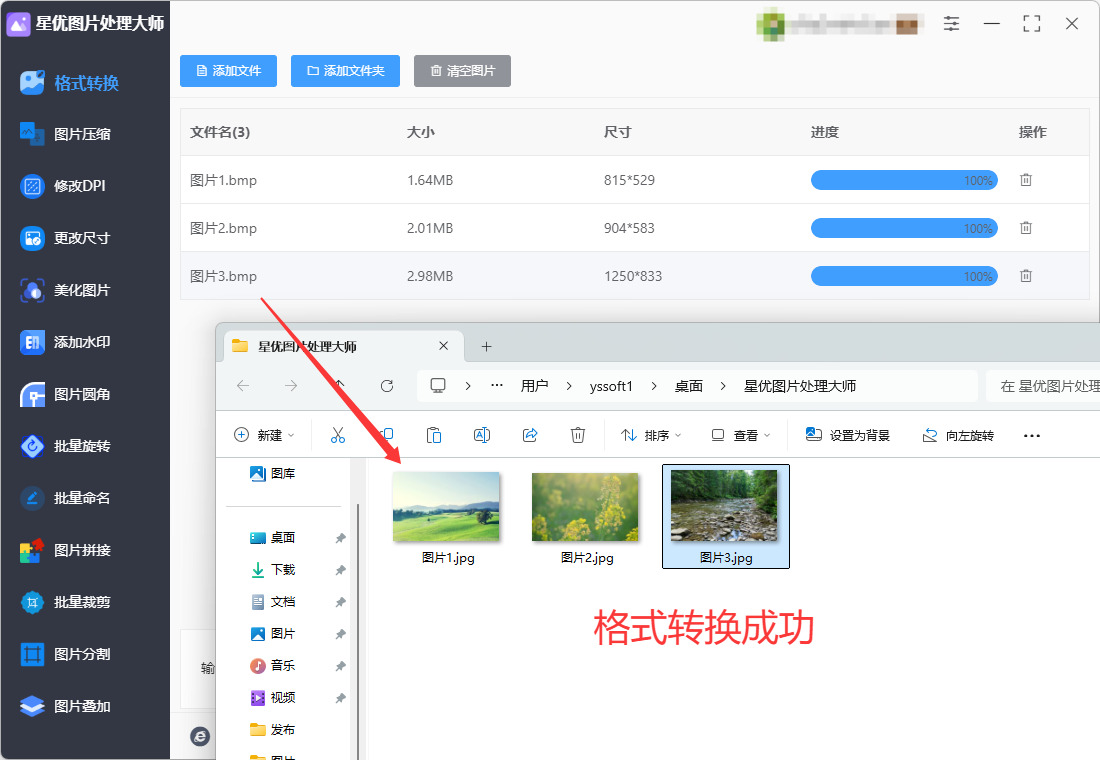Close the 星优图片处理大师 Explorer tab
The image size is (1100, 760).
[x=443, y=346]
